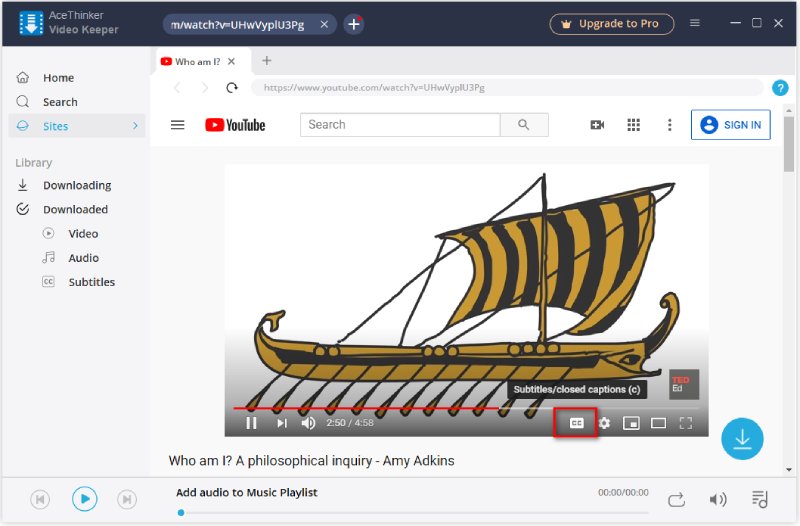This screenshot has width=800, height=526.
Task: Click the YouTube logo
Action: (x=235, y=125)
